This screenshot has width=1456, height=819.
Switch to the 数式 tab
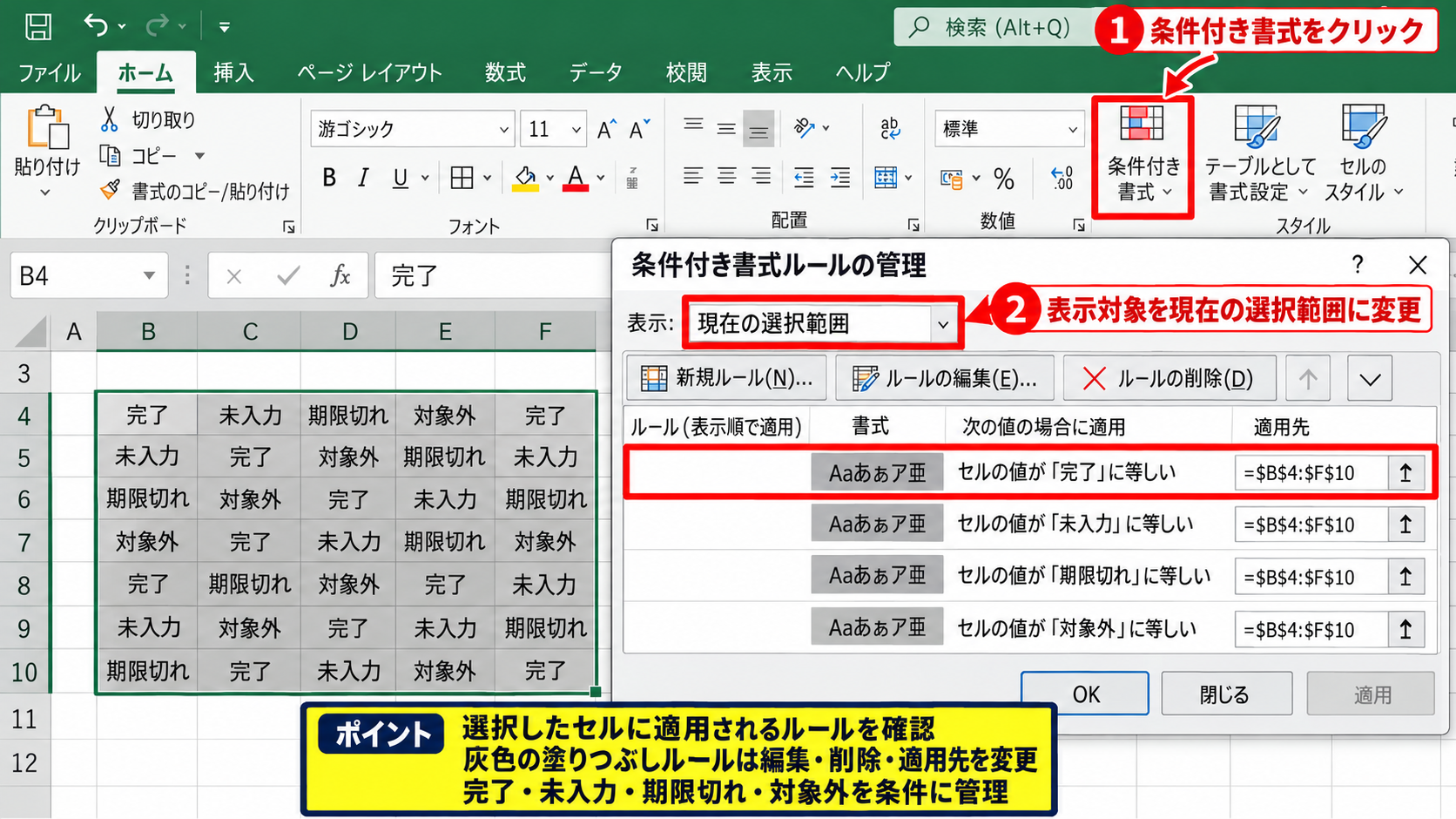click(505, 72)
